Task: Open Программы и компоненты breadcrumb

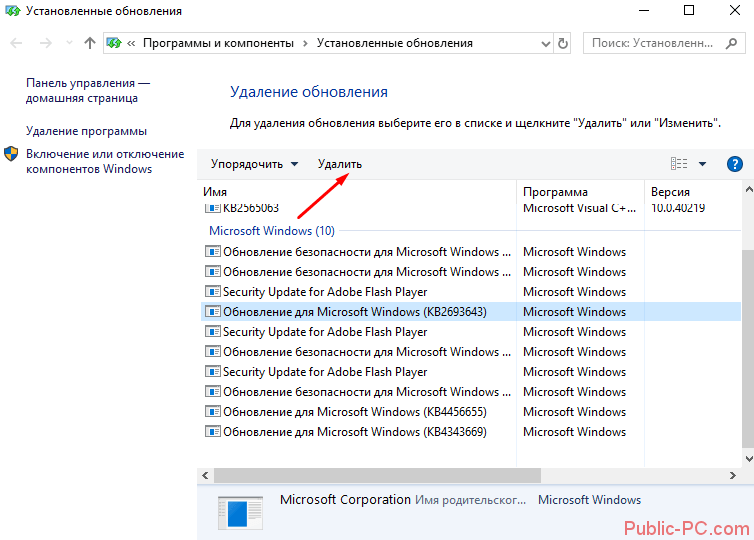Action: (x=218, y=43)
